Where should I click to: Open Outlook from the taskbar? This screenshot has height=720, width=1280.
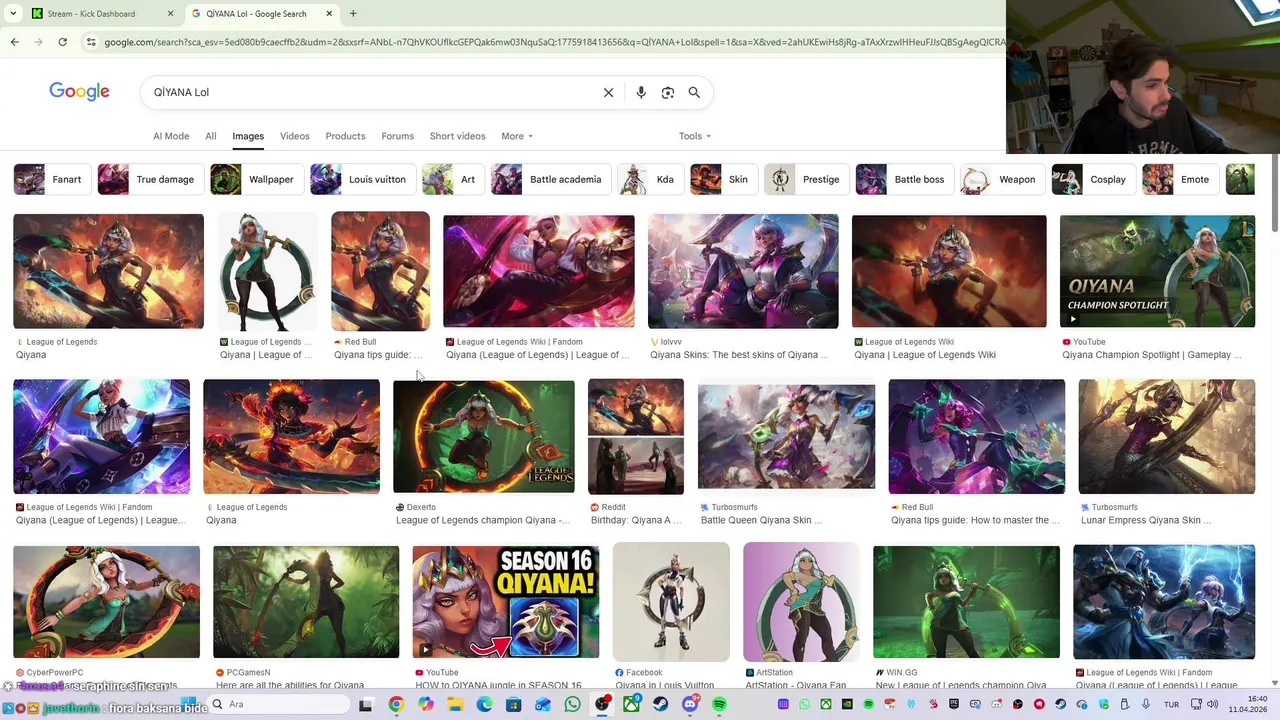pos(542,704)
